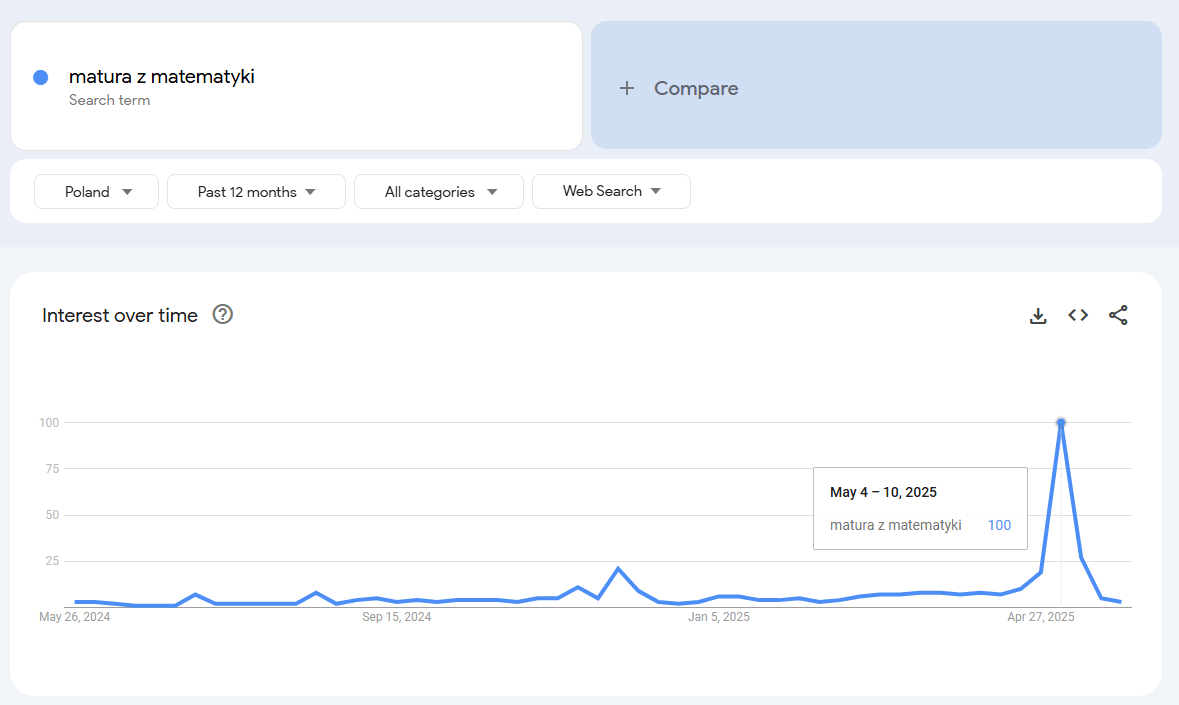Click the 25 y-axis label
The width and height of the screenshot is (1179, 705).
click(52, 561)
